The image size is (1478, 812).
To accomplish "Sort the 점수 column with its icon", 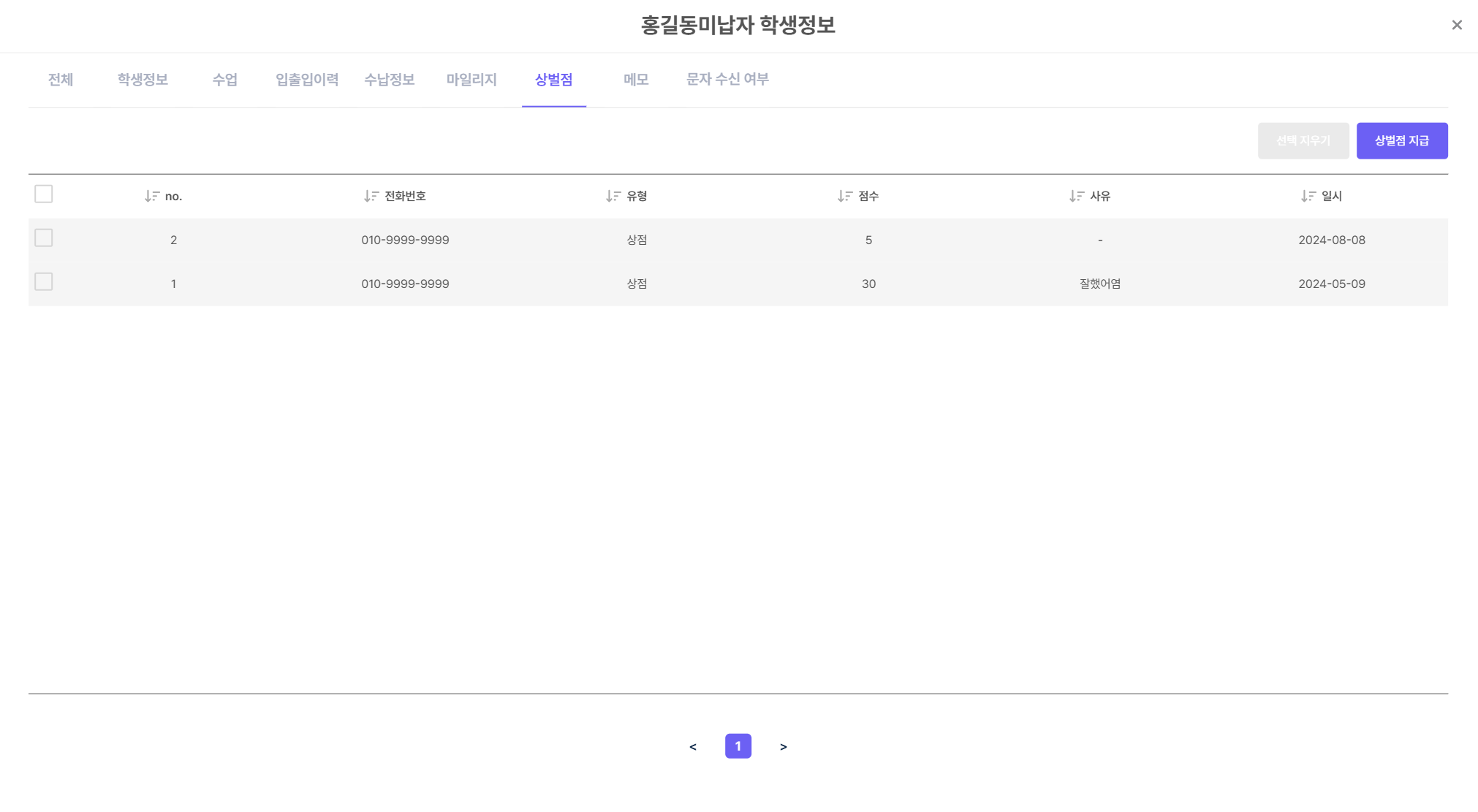I will [x=845, y=196].
